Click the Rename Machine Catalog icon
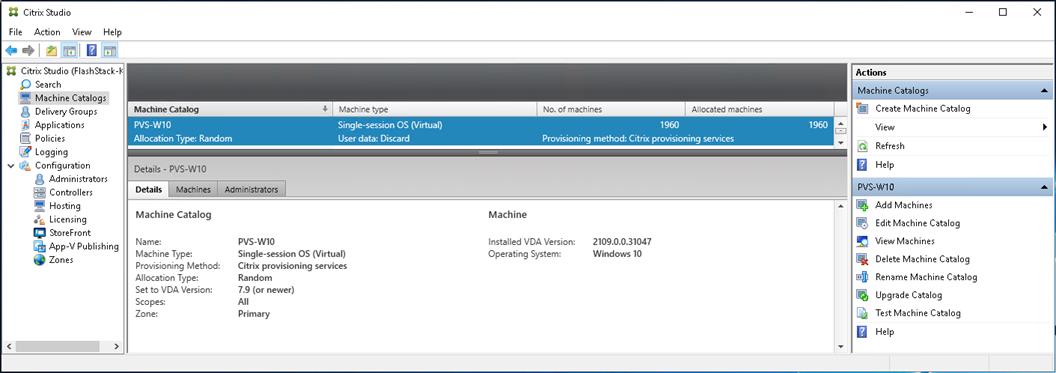This screenshot has width=1056, height=373. coord(862,277)
